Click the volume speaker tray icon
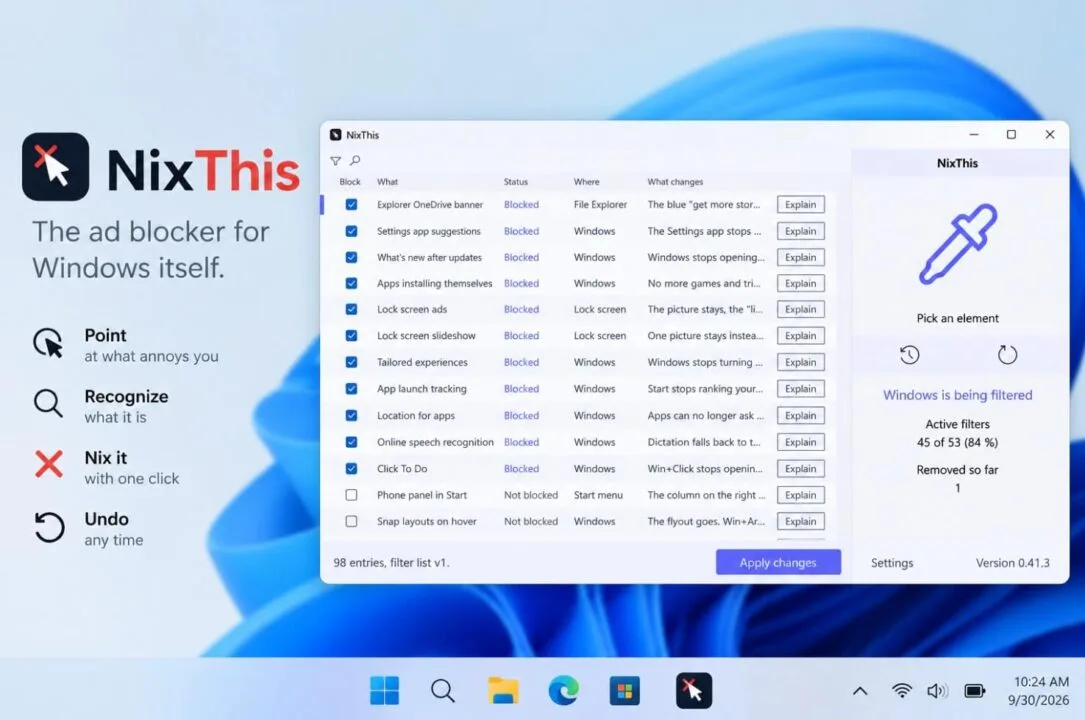1085x720 pixels. click(937, 690)
